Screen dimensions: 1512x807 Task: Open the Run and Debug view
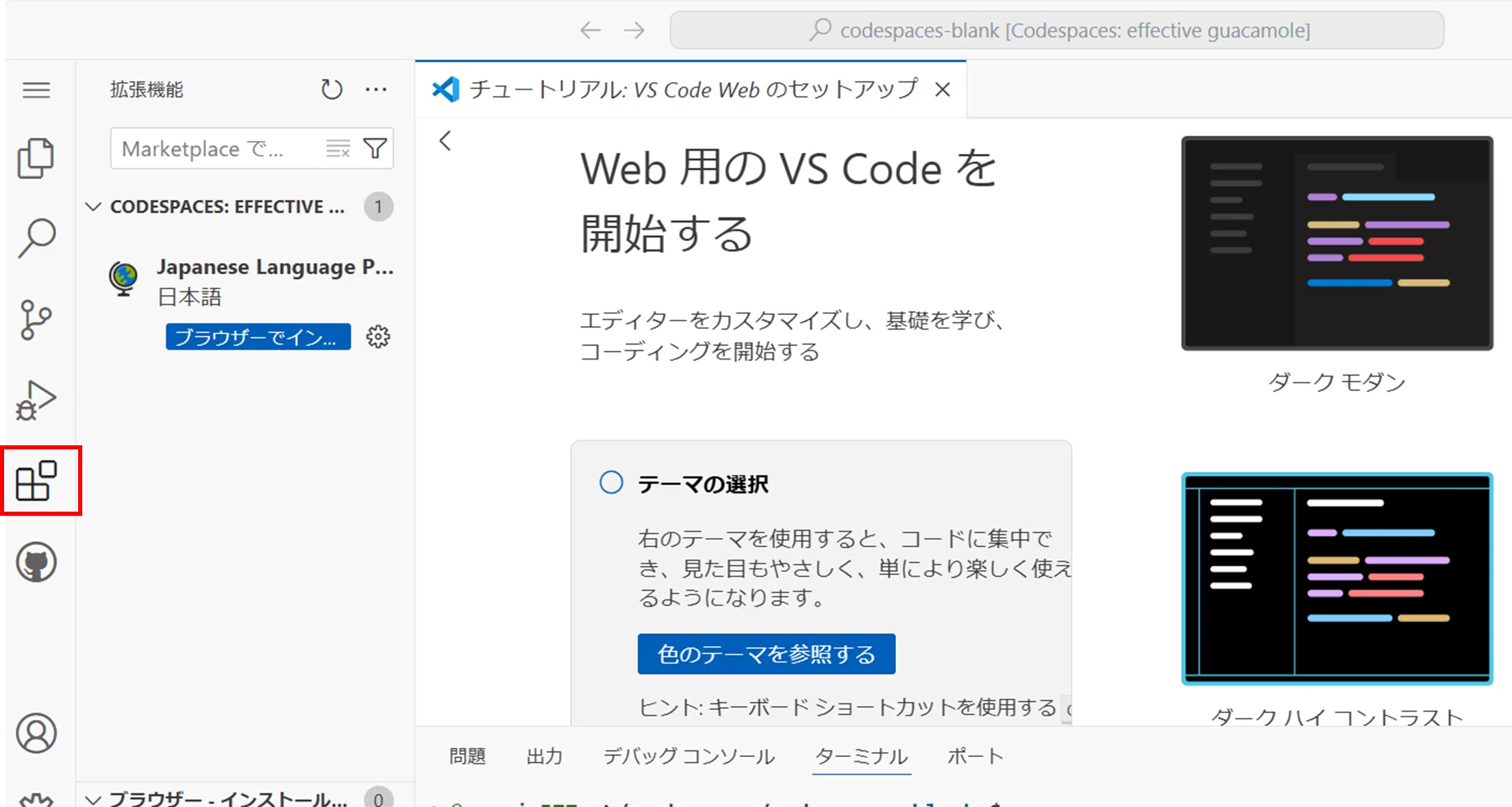(36, 400)
